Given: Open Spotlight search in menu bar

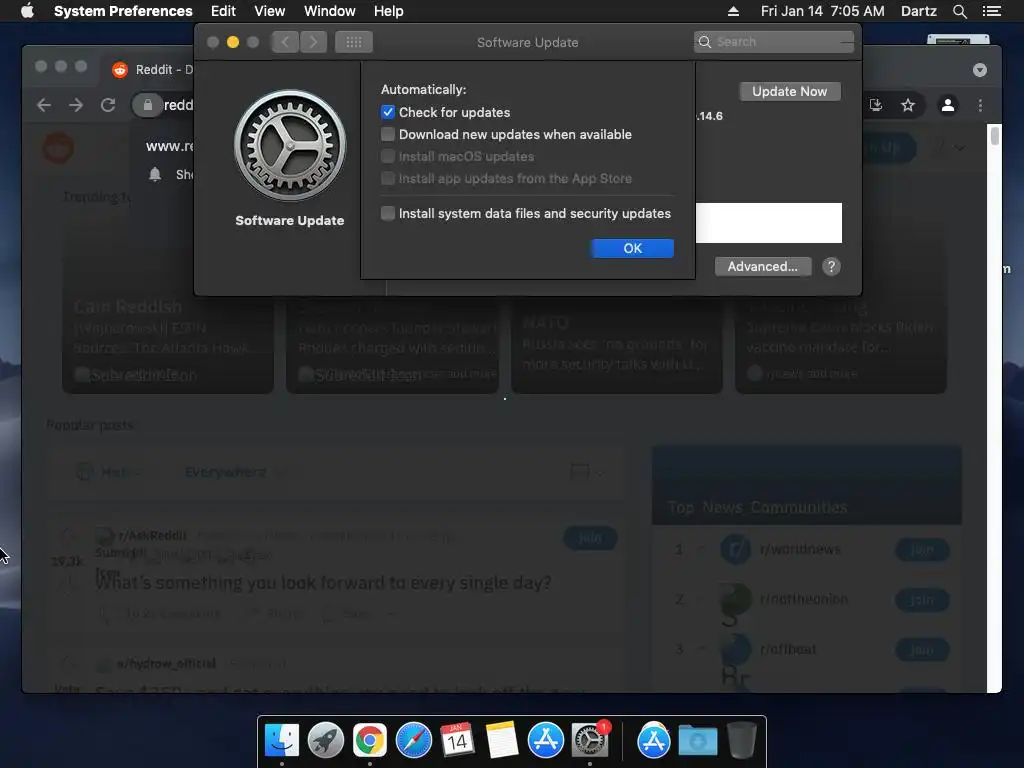Looking at the screenshot, I should 959,11.
